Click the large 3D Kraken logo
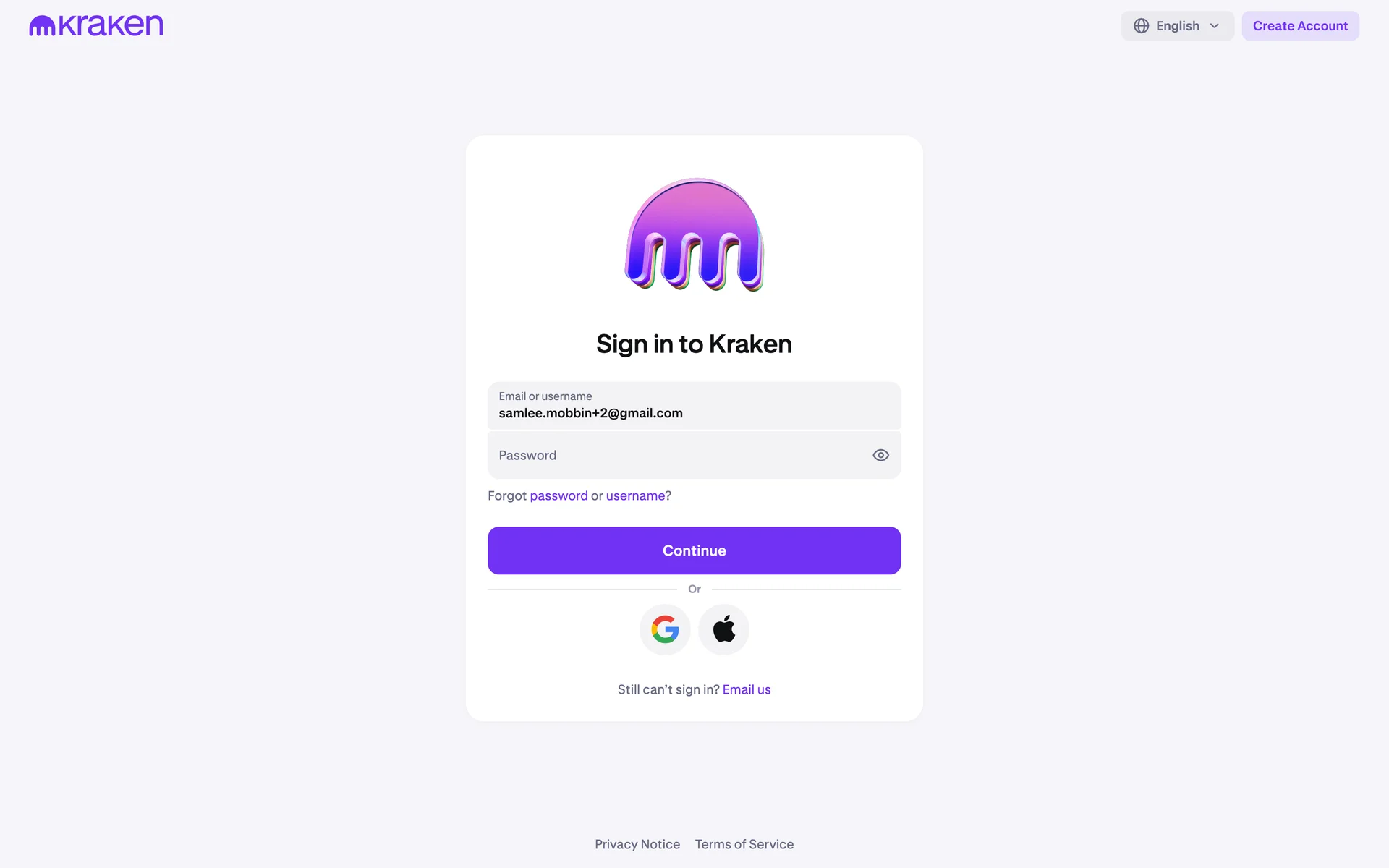Image resolution: width=1389 pixels, height=868 pixels. click(x=694, y=235)
